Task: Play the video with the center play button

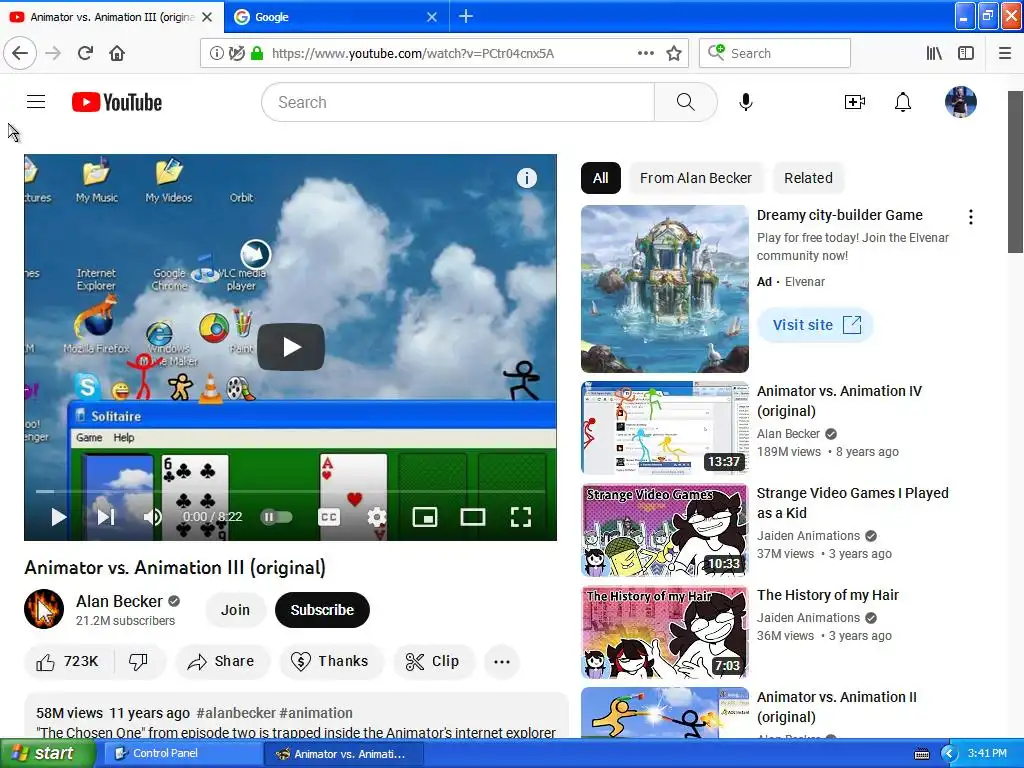Action: point(291,347)
